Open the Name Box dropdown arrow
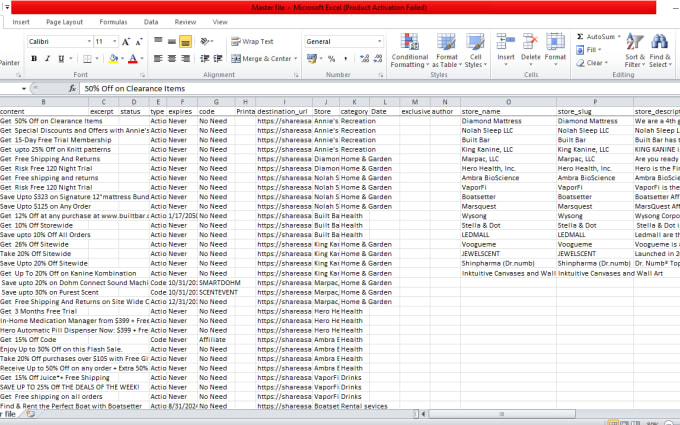 (24, 88)
